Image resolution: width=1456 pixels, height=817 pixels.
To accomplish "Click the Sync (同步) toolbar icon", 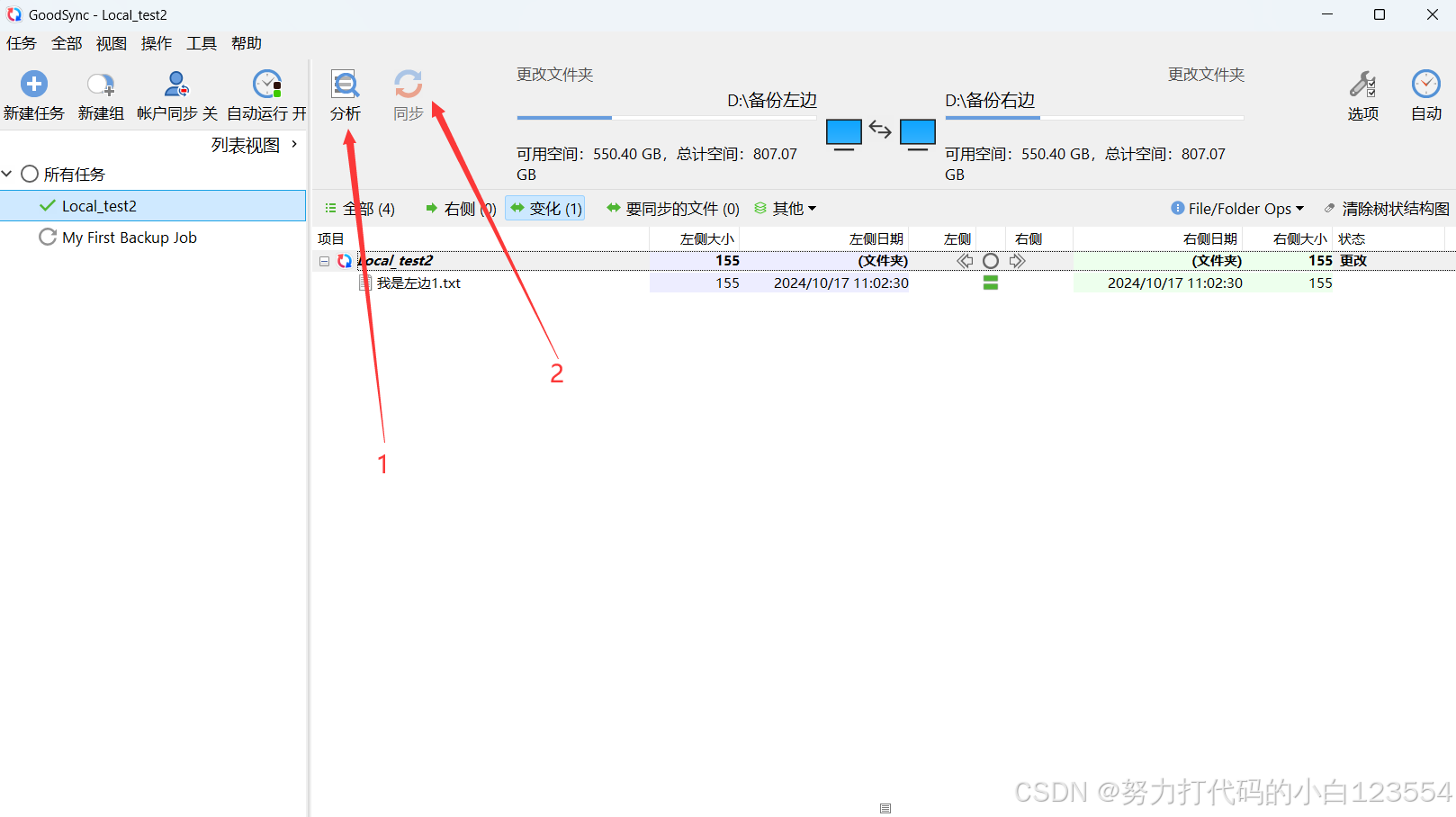I will click(x=408, y=85).
